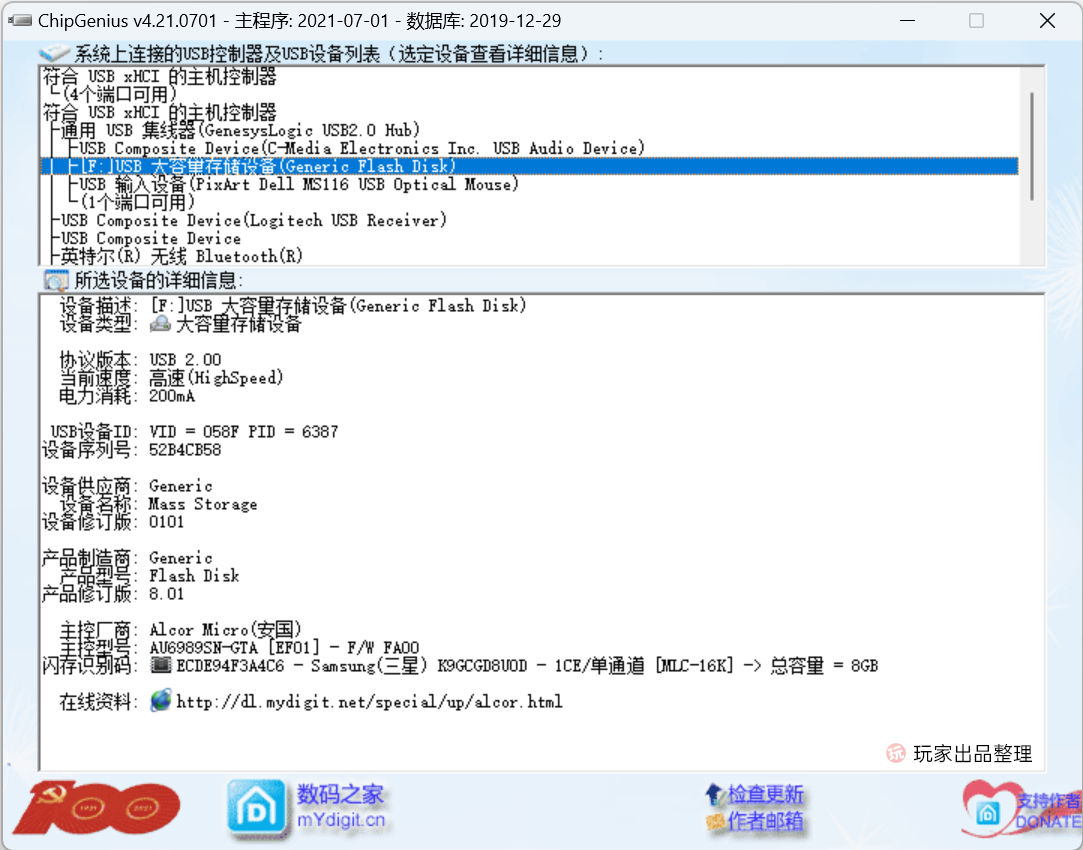Click the drive icon beside device type

(160, 322)
